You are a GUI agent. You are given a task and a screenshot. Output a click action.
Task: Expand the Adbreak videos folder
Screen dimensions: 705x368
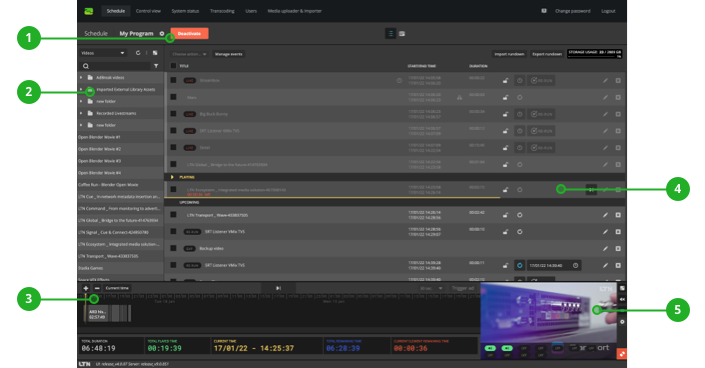coord(81,77)
